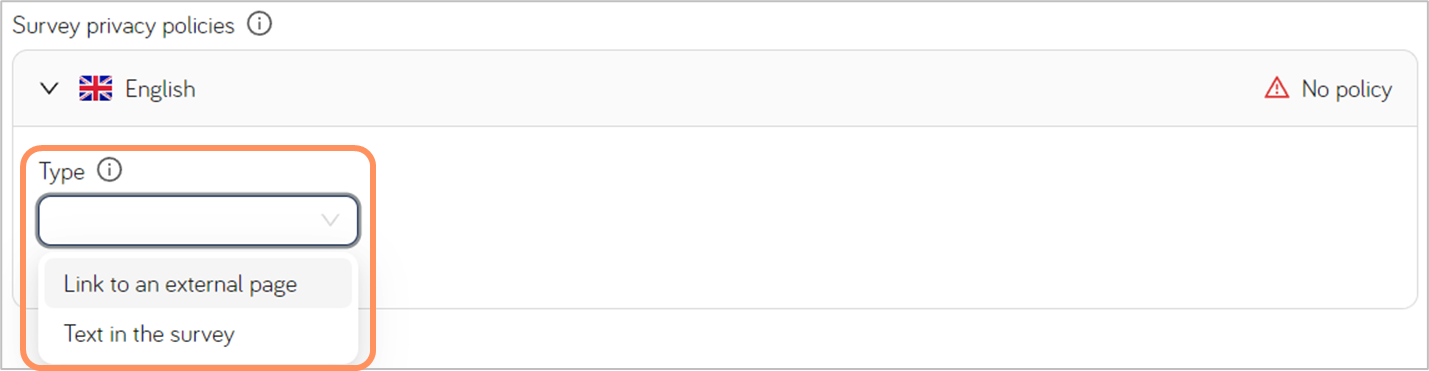Click the red warning triangle icon
This screenshot has height=371, width=1429.
click(x=1277, y=89)
